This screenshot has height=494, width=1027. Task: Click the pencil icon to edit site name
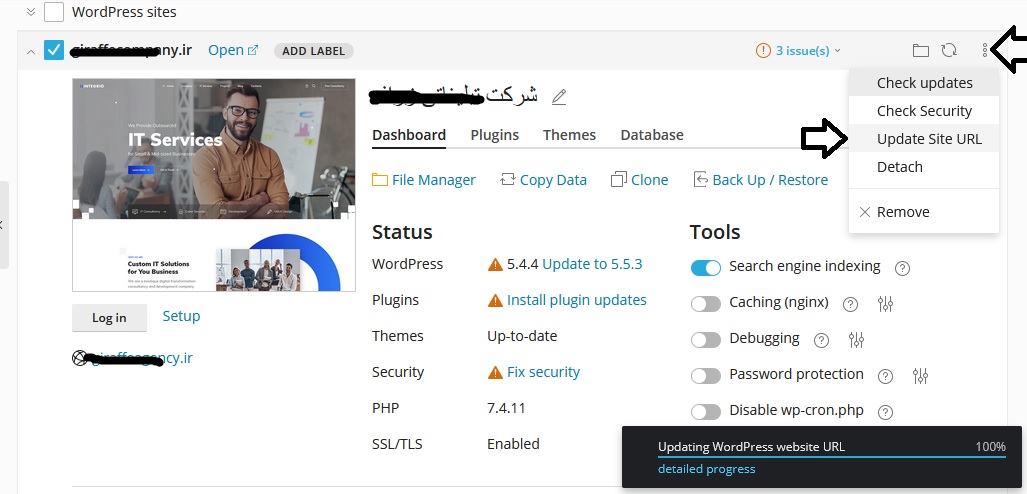pyautogui.click(x=559, y=97)
